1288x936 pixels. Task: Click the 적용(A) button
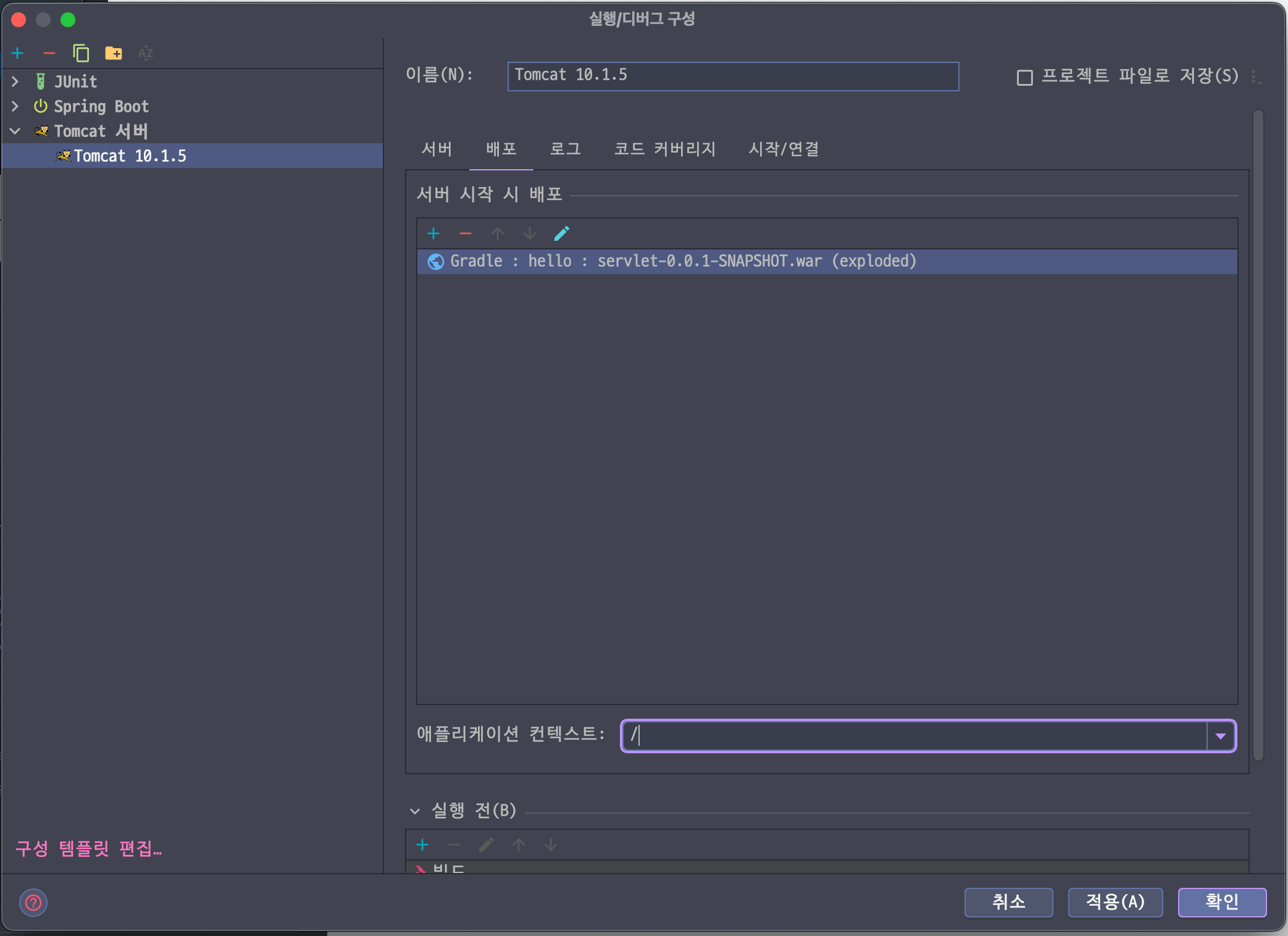[1115, 902]
